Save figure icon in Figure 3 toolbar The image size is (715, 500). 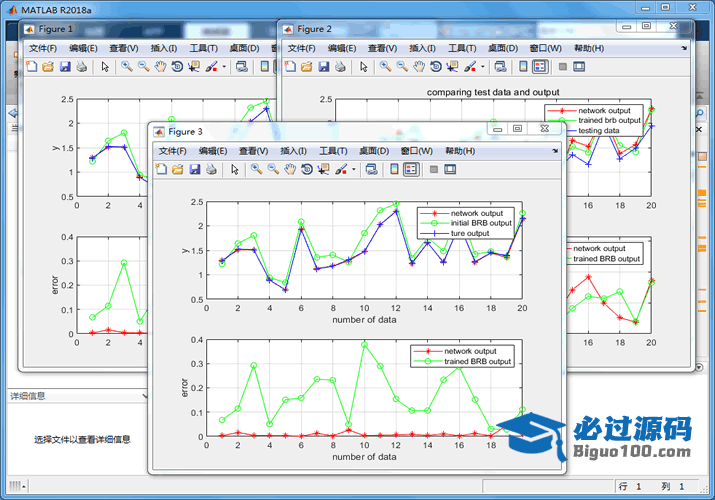195,170
